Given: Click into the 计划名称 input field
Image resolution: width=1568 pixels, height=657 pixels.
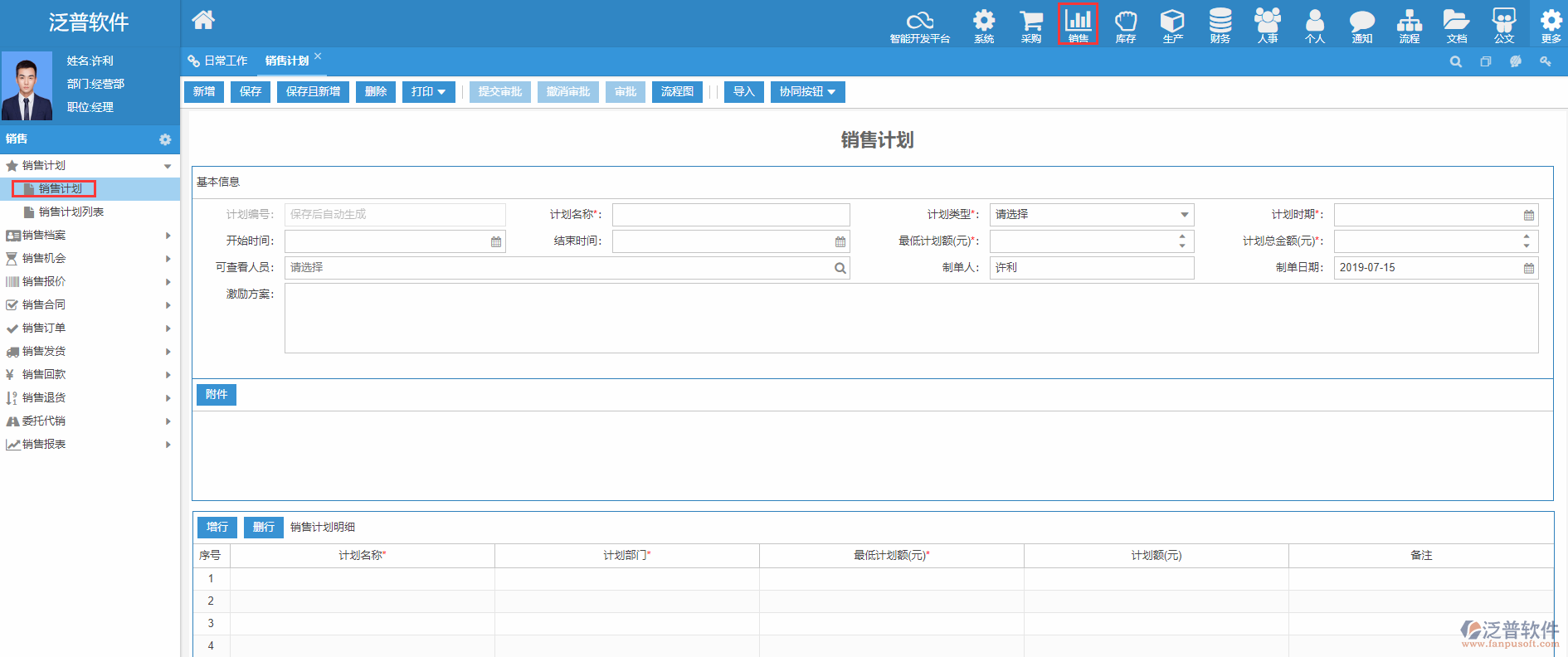Looking at the screenshot, I should point(730,215).
